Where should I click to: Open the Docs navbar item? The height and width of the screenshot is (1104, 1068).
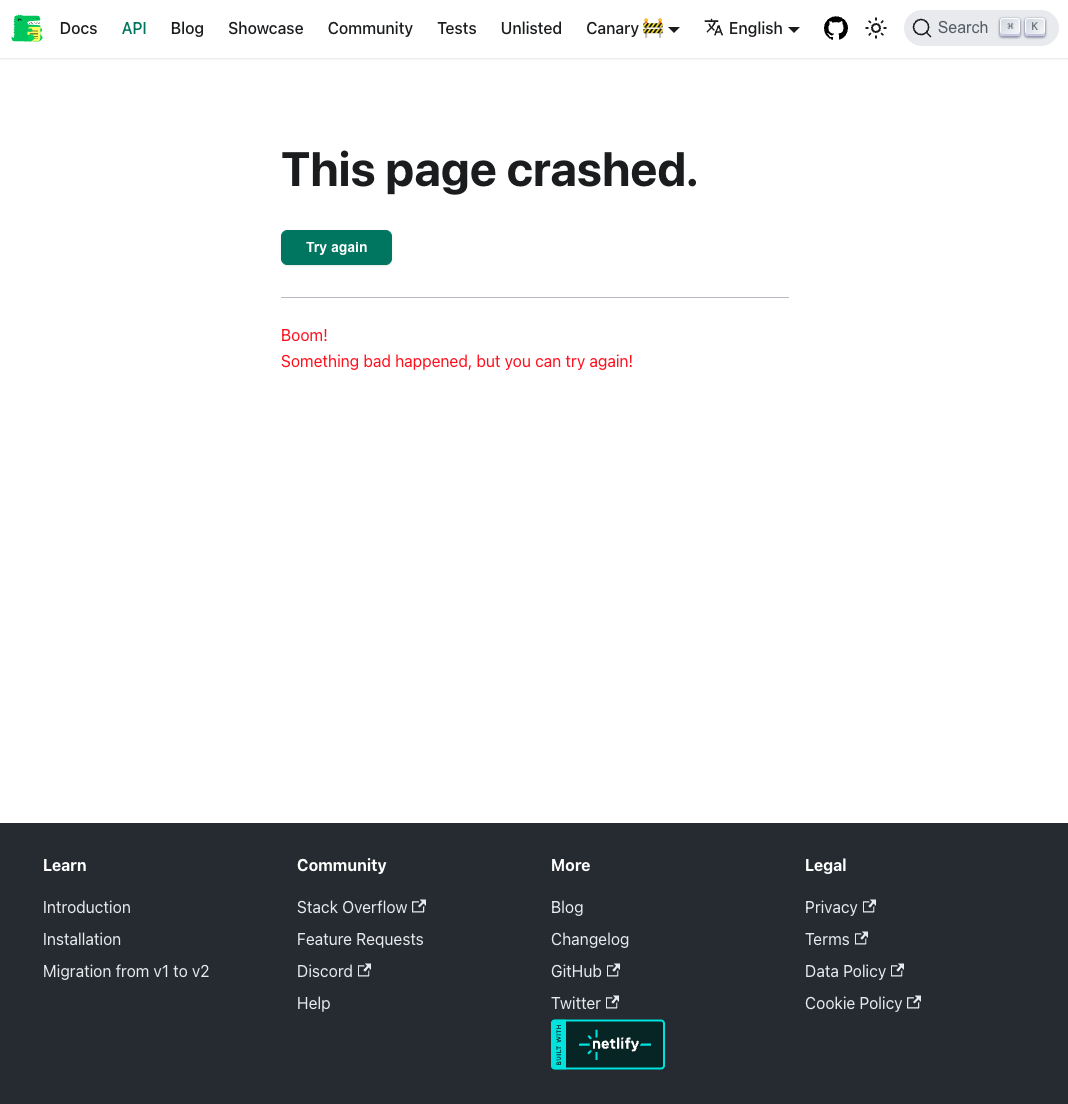(78, 28)
